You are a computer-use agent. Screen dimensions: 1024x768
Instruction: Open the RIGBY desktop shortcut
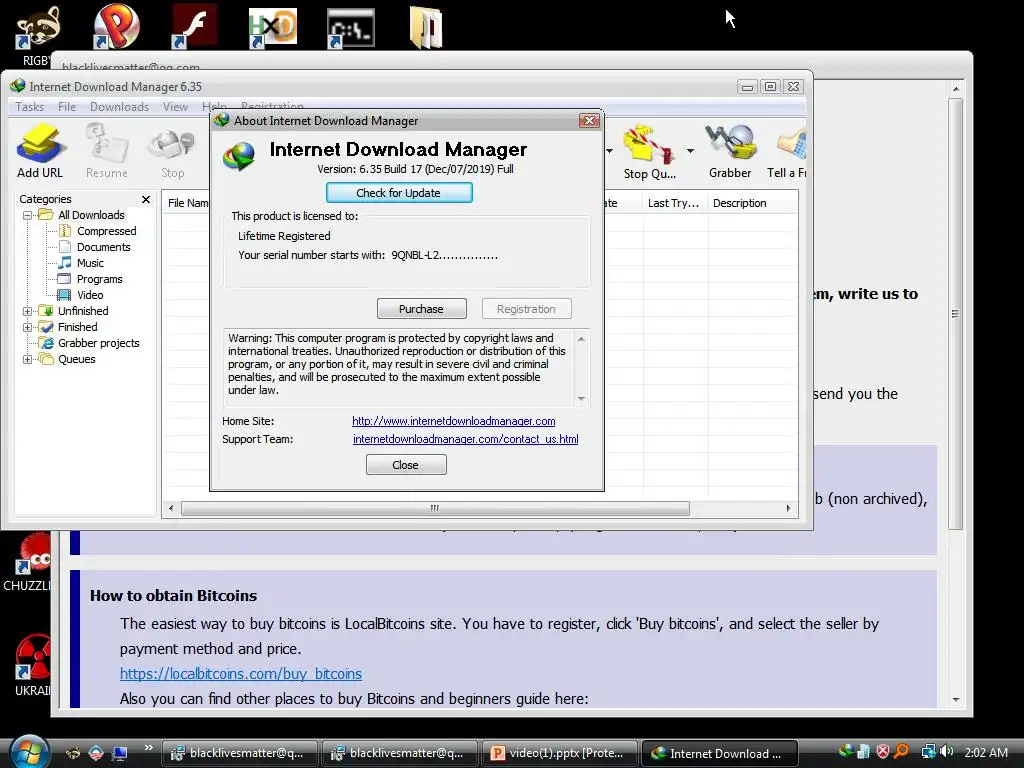click(36, 36)
